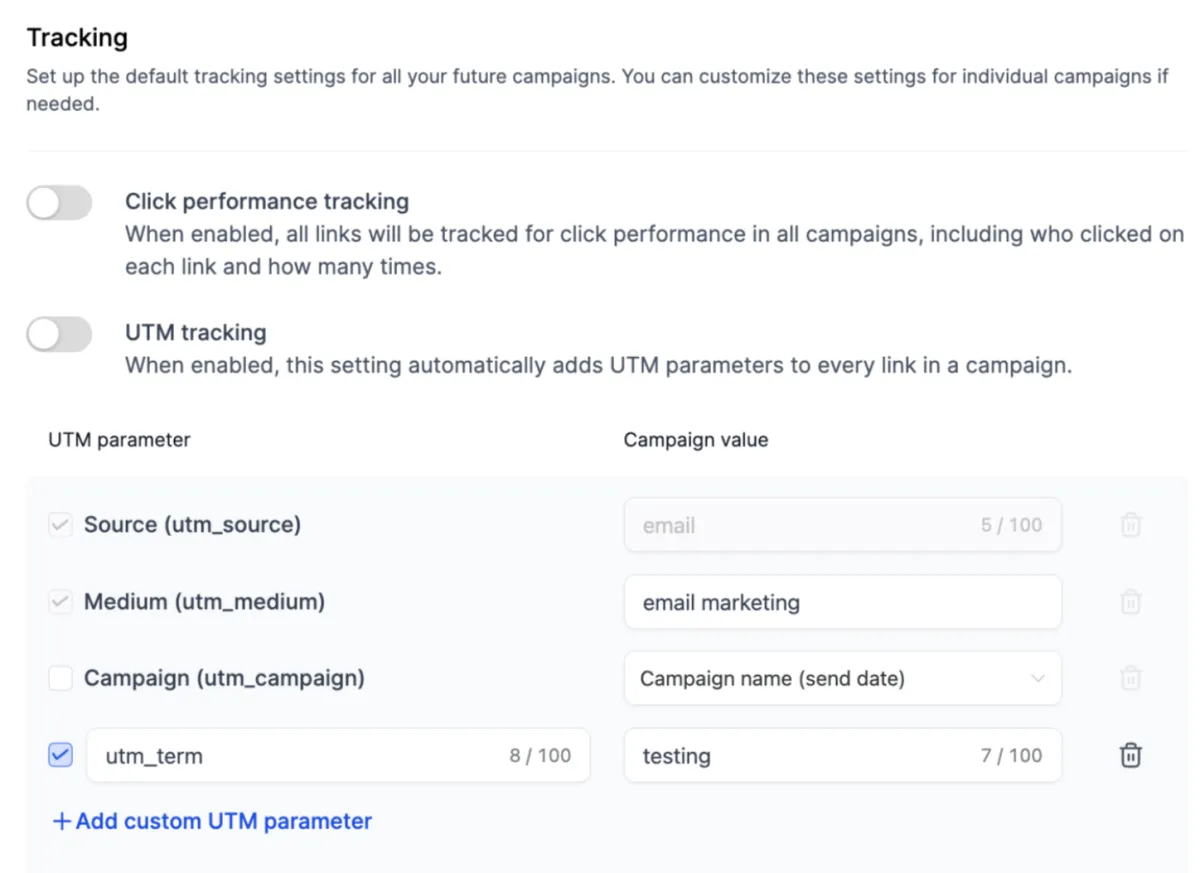The height and width of the screenshot is (873, 1200).
Task: Click the Source (utm_source) label
Action: 192,525
